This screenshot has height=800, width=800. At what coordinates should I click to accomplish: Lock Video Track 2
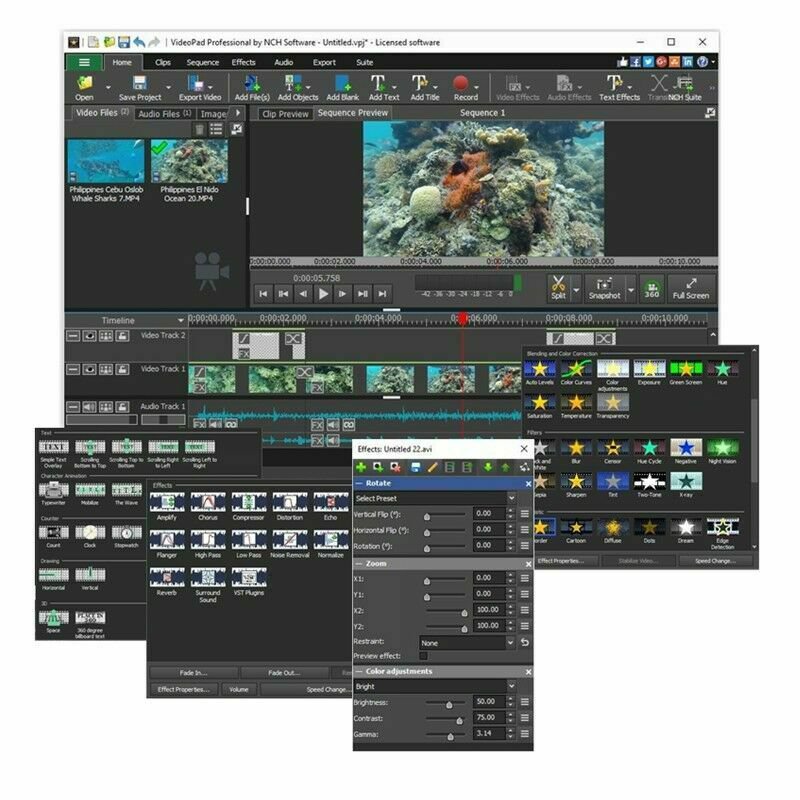point(122,336)
